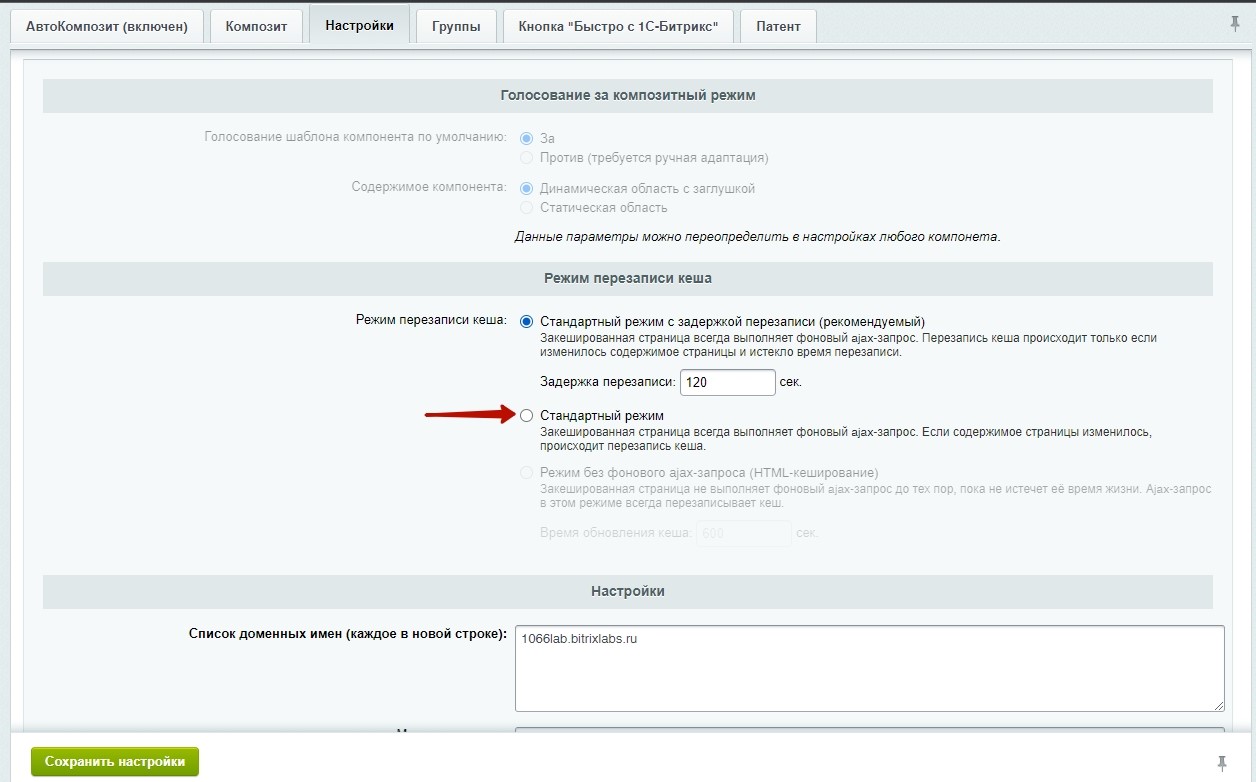Select "Динамическая область с заглушкой" radio
Image resolution: width=1256 pixels, height=782 pixels.
(x=527, y=188)
